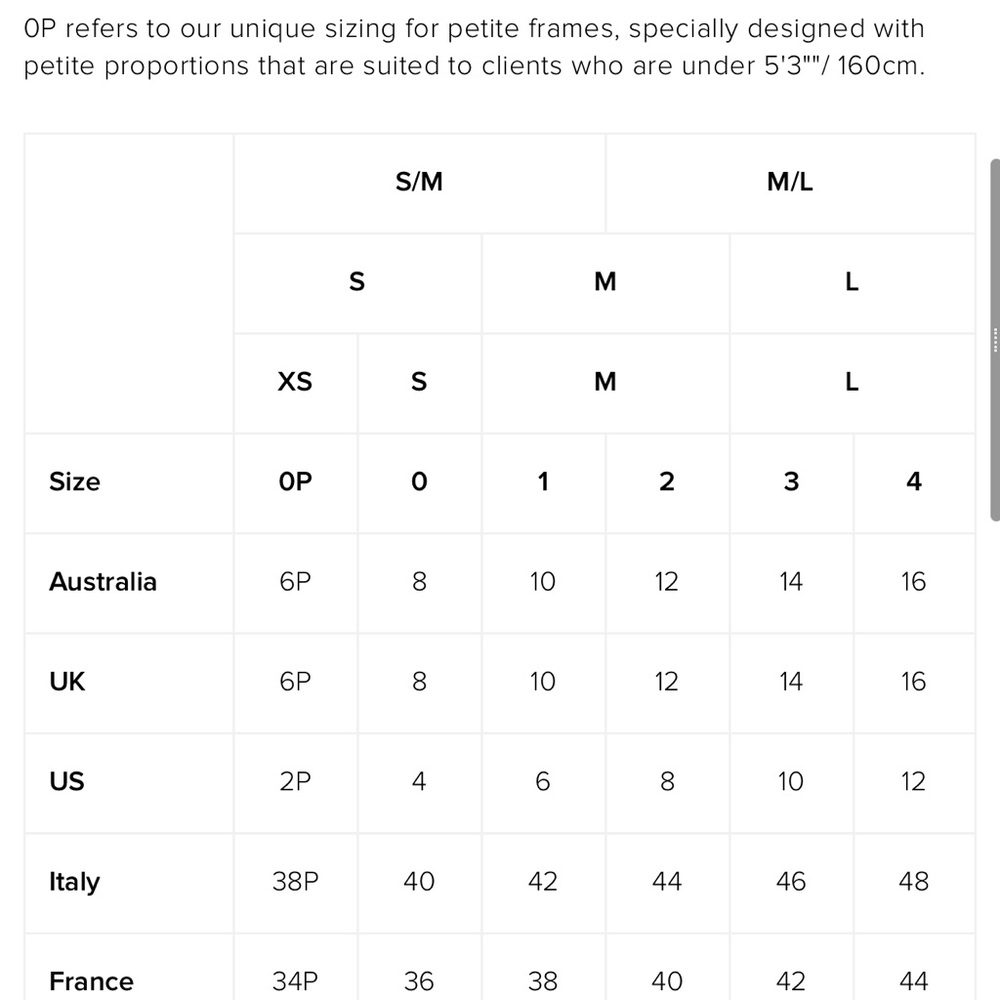
Task: Click the XS column header
Action: click(x=295, y=383)
